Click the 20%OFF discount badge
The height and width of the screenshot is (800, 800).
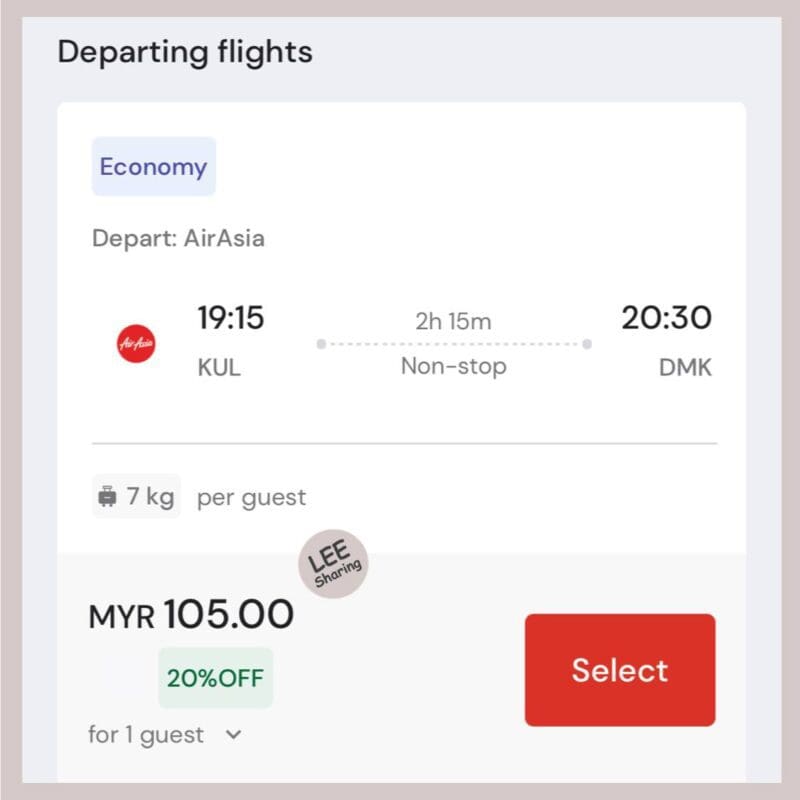click(x=215, y=678)
